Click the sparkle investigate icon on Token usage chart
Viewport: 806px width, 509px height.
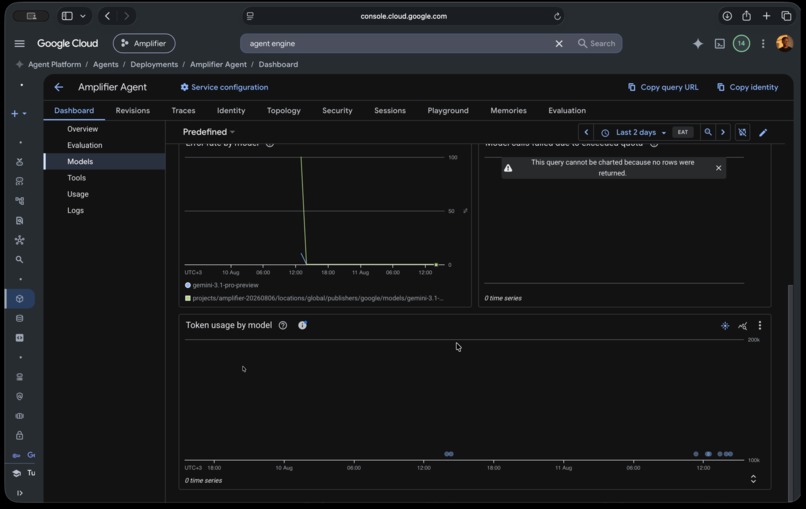[725, 326]
